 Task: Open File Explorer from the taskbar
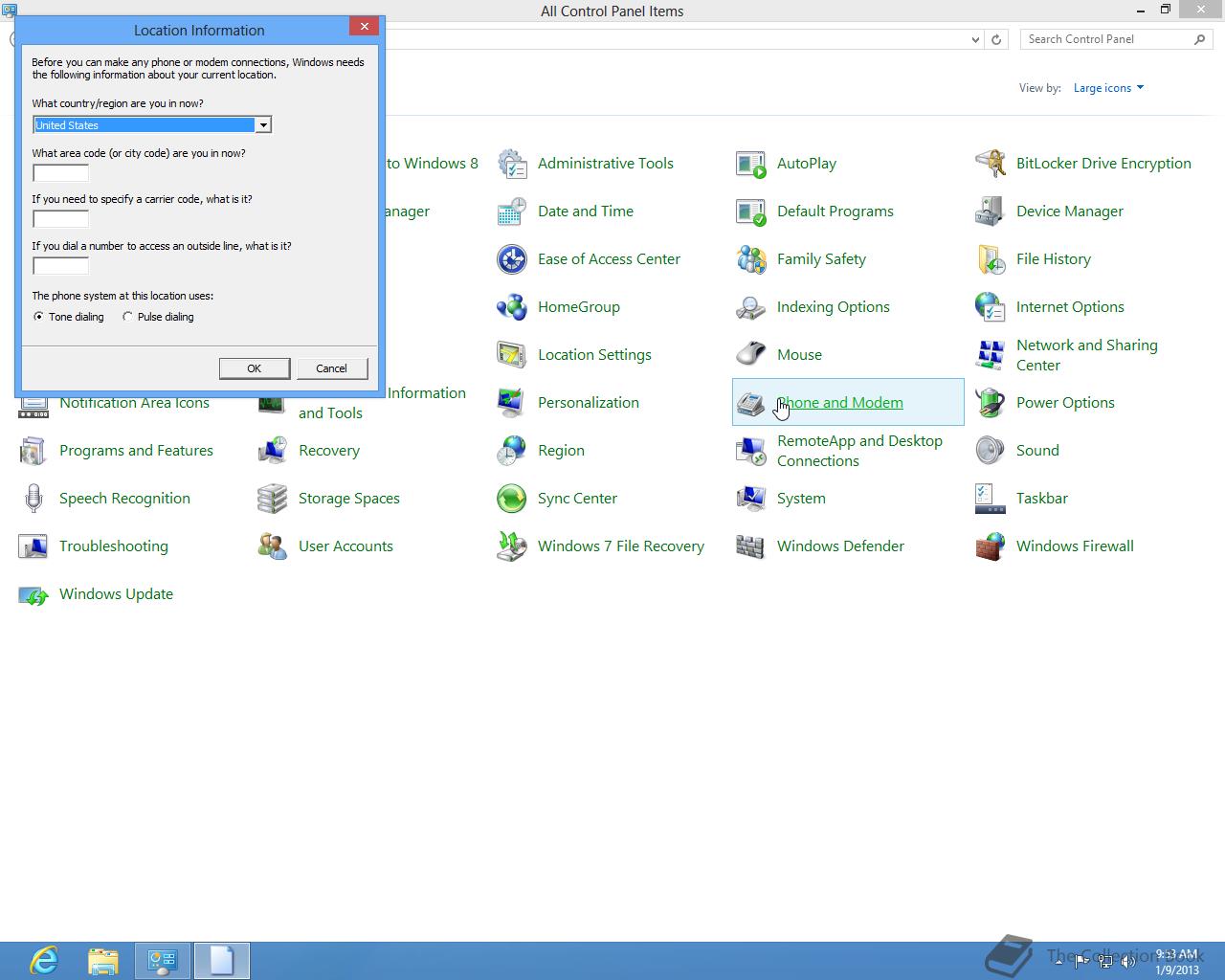pos(103,960)
